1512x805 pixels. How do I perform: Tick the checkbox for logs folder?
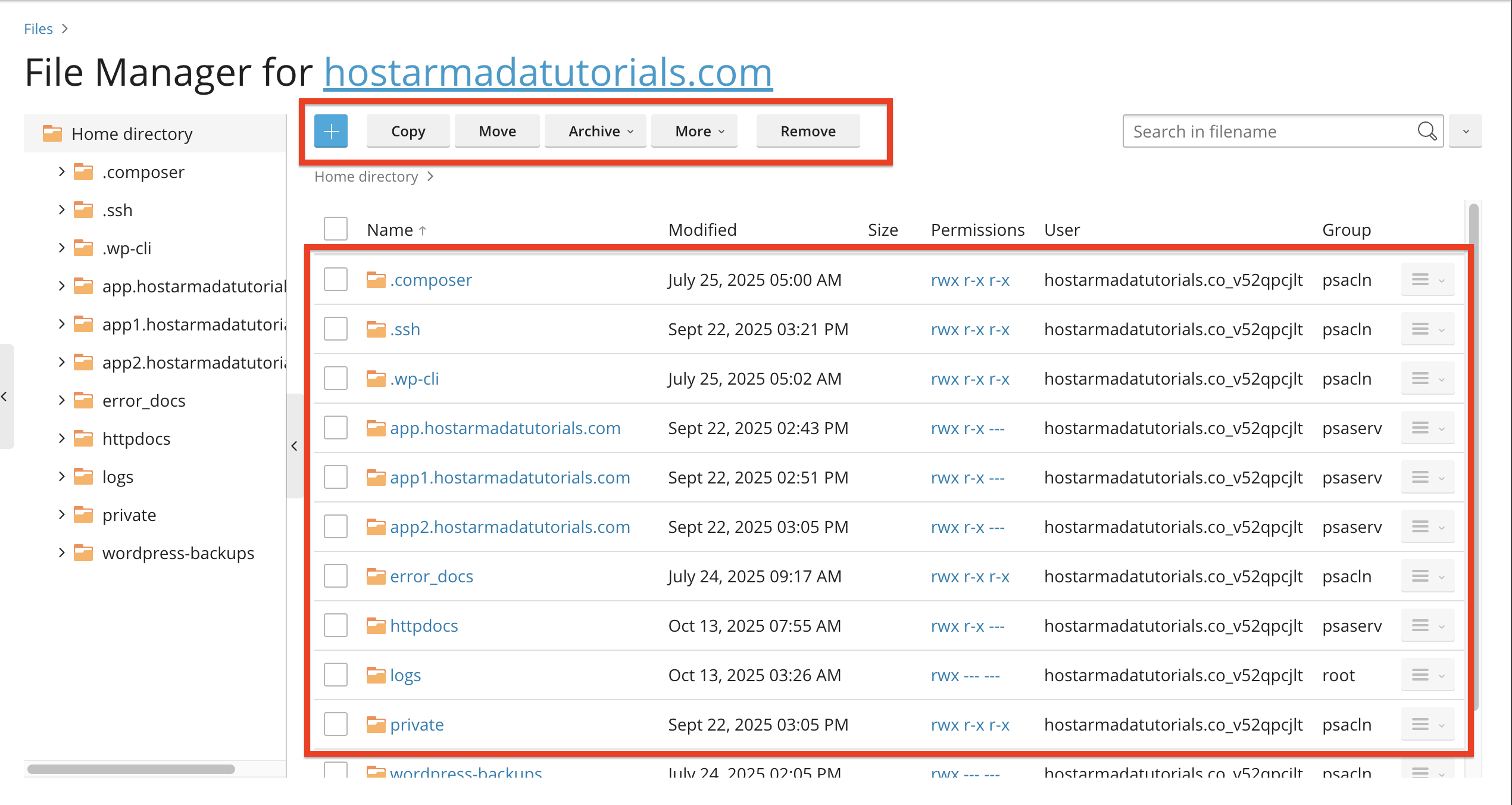(336, 675)
